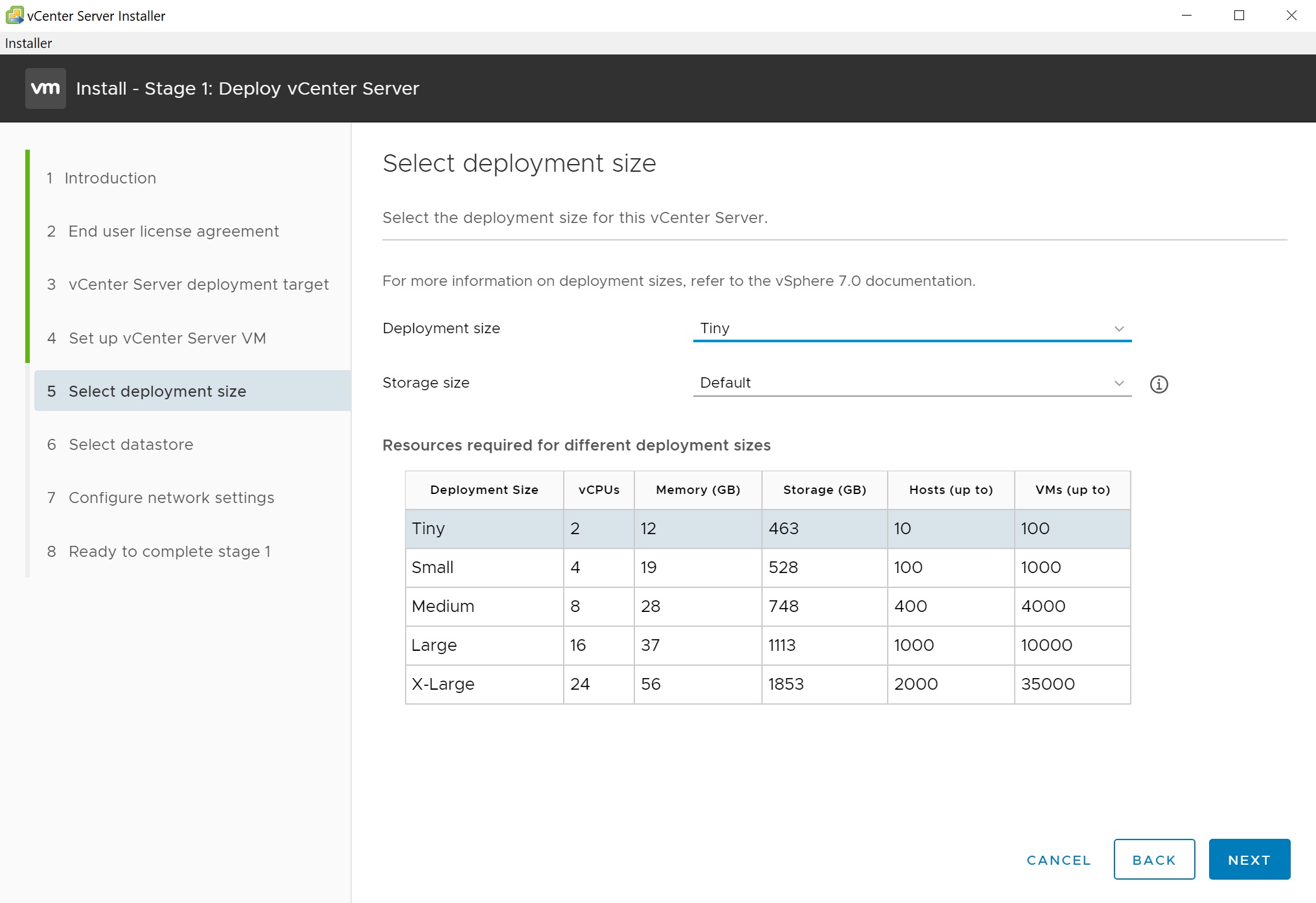Maximize the installer window
The height and width of the screenshot is (903, 1316).
(x=1239, y=15)
